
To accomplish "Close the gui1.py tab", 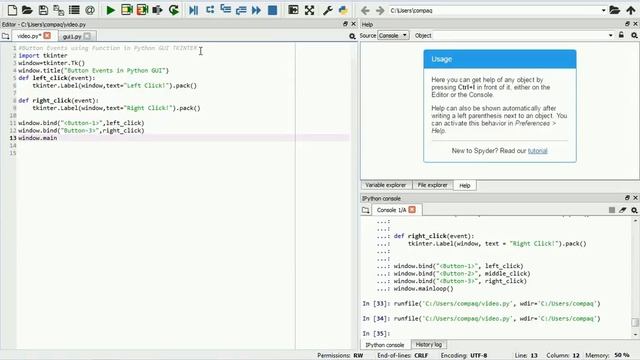I will 87,36.
